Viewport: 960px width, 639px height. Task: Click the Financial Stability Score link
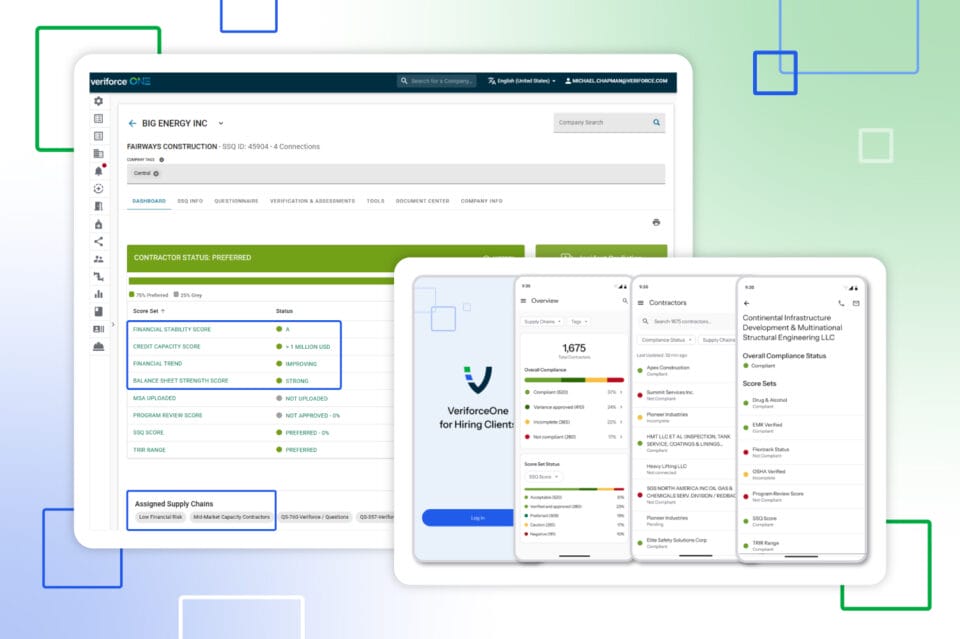point(172,329)
